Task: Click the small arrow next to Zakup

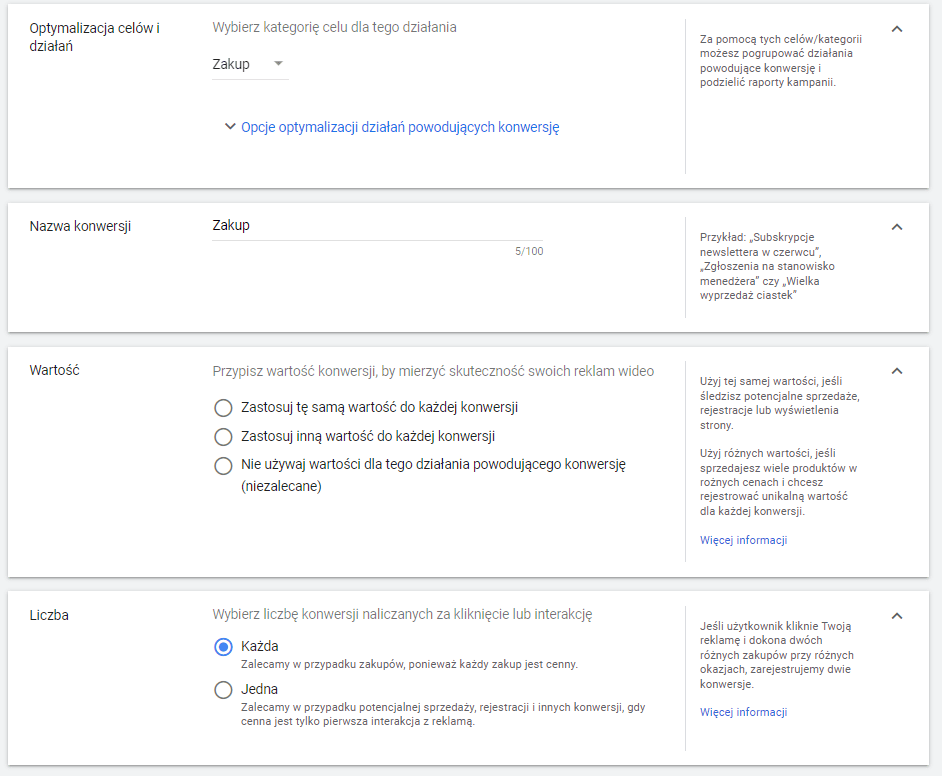Action: tap(278, 65)
